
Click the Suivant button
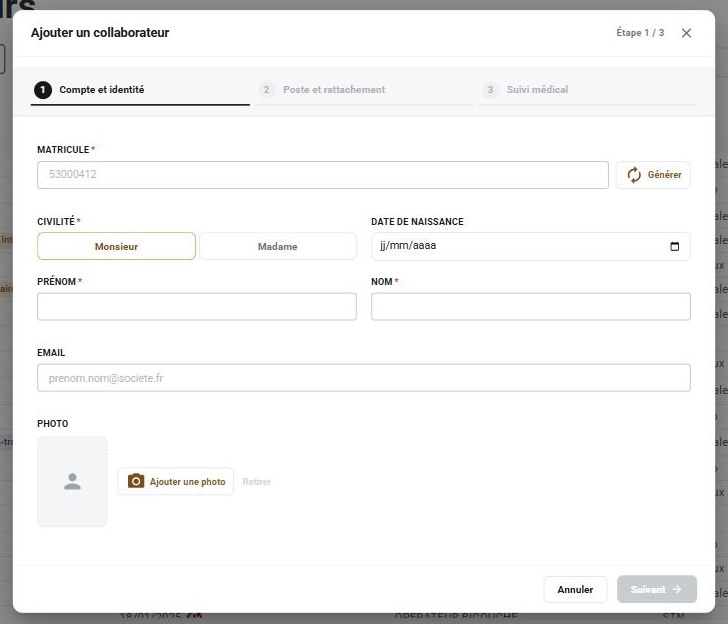pos(656,589)
